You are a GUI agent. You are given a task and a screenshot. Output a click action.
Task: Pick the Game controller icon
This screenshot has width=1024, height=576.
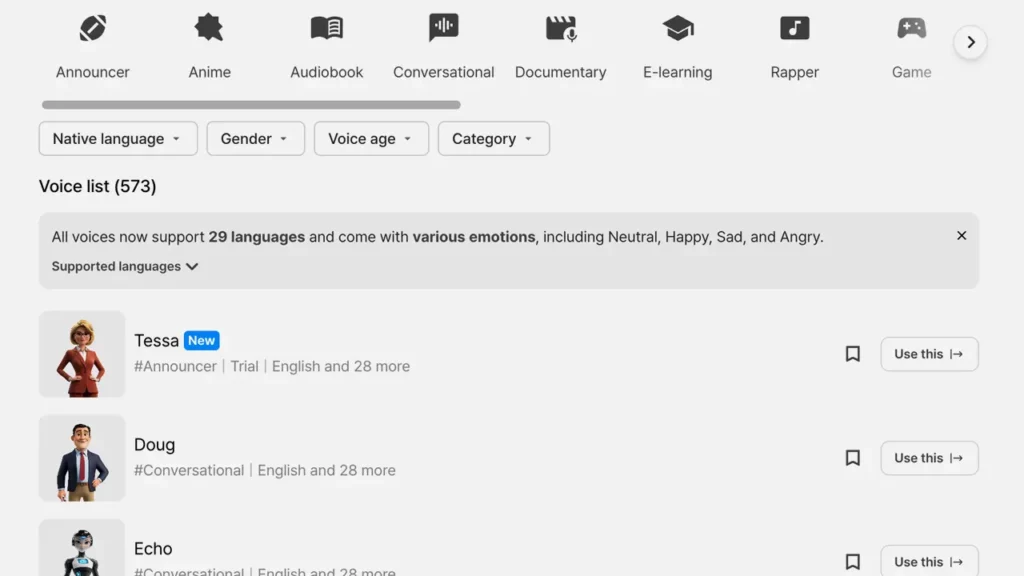pos(912,28)
